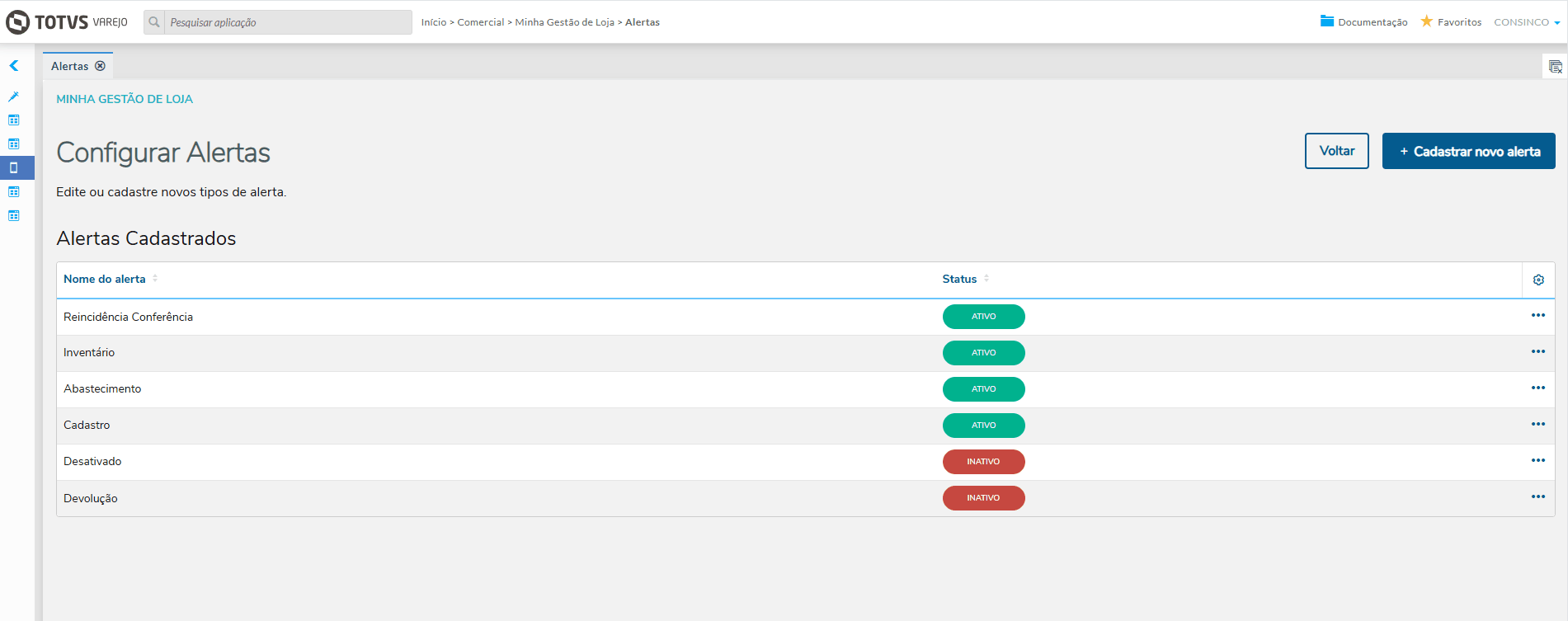Open actions menu for Abastecimento row

[1538, 388]
